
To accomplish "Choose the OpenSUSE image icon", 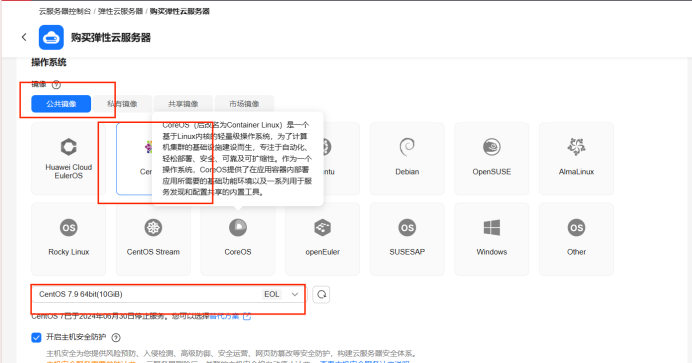I will click(x=492, y=147).
